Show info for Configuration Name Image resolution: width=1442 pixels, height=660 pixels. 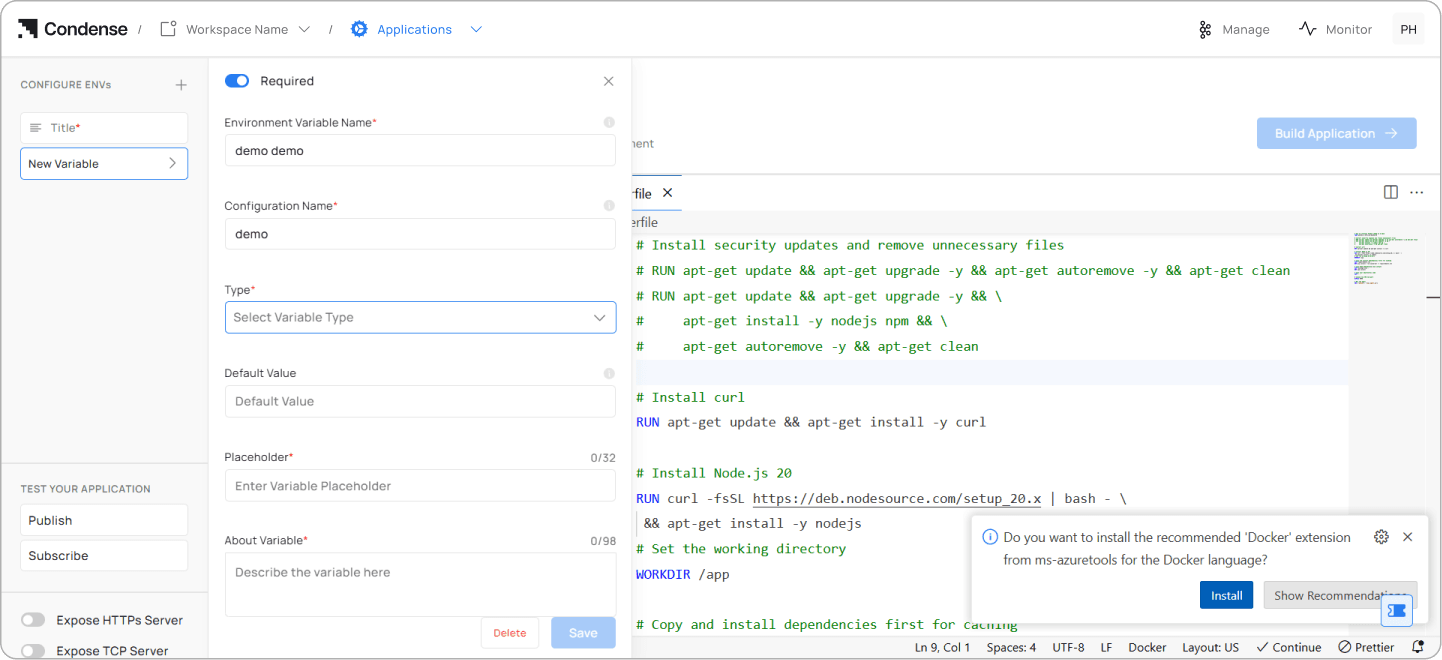(x=609, y=206)
